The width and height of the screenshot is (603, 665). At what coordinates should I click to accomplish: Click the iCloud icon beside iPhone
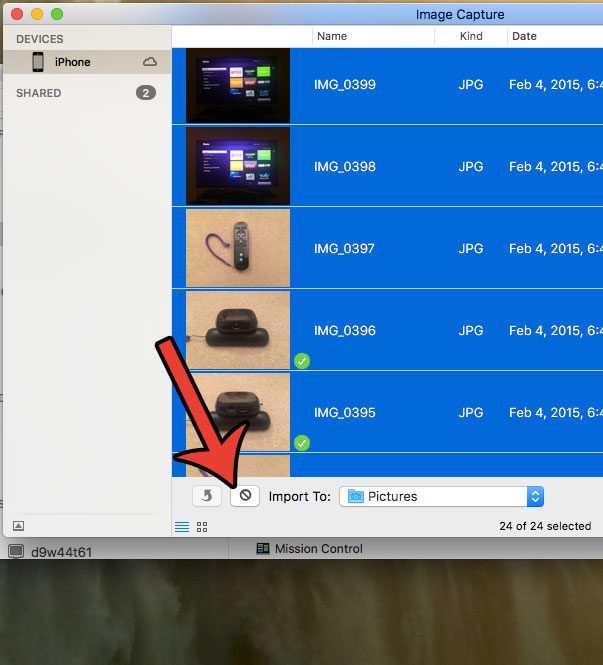point(150,62)
